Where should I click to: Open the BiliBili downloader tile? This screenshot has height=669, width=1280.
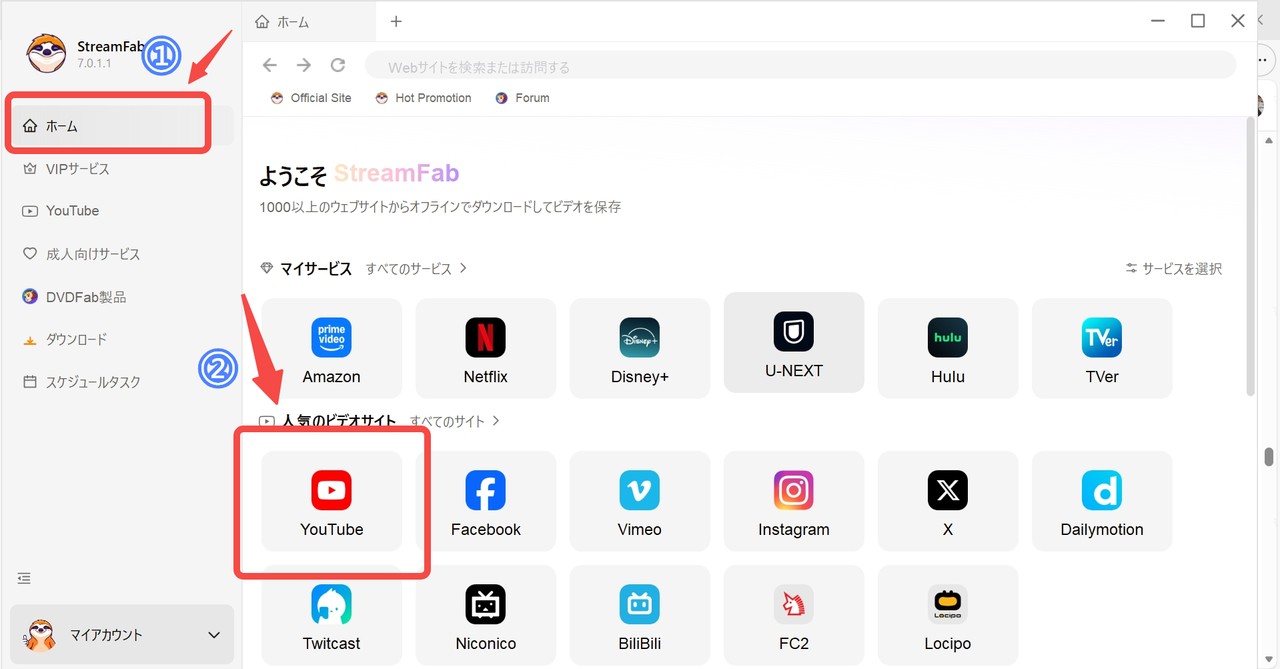pyautogui.click(x=639, y=615)
